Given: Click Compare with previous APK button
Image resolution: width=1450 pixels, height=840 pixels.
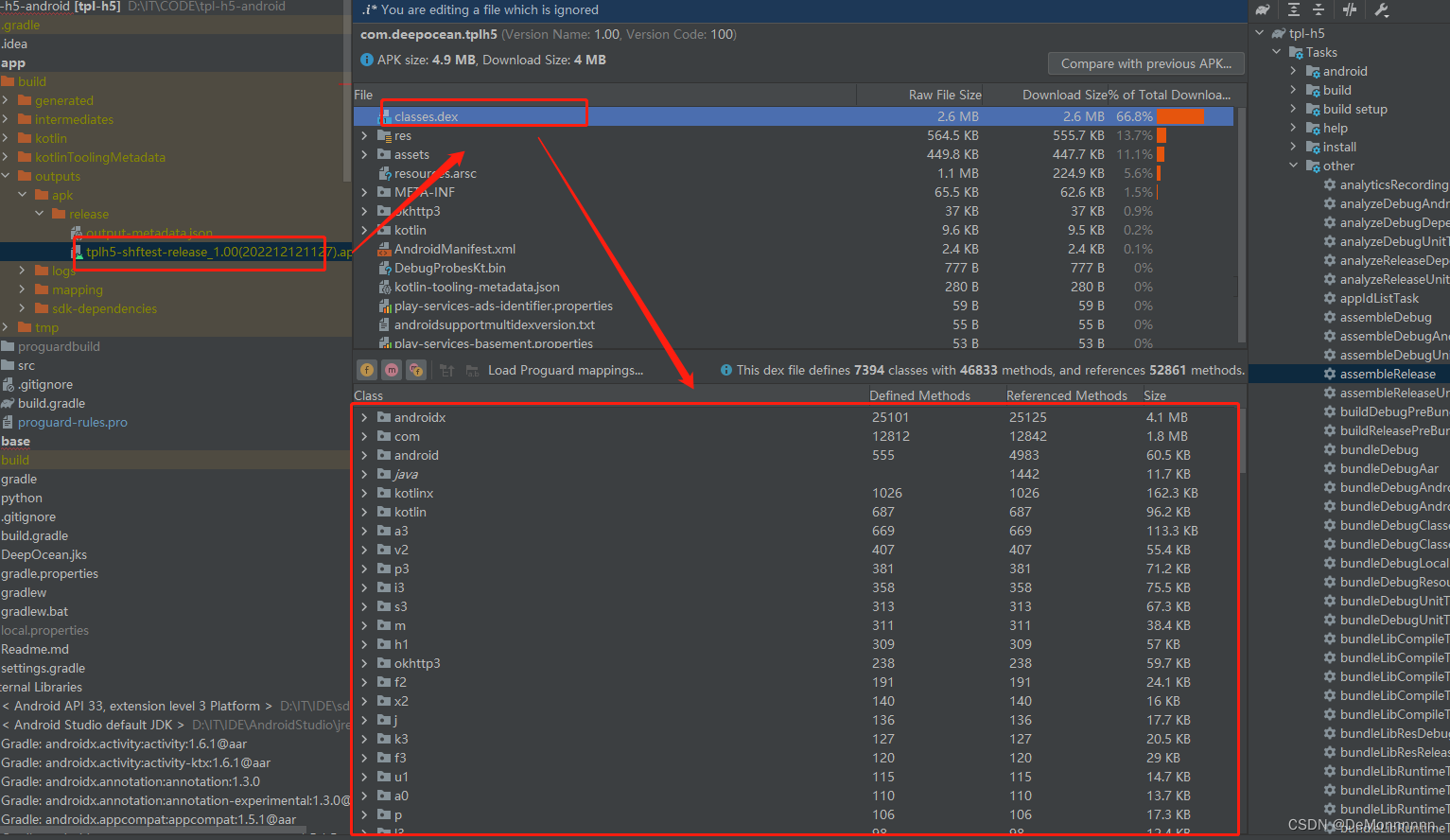Looking at the screenshot, I should point(1145,63).
